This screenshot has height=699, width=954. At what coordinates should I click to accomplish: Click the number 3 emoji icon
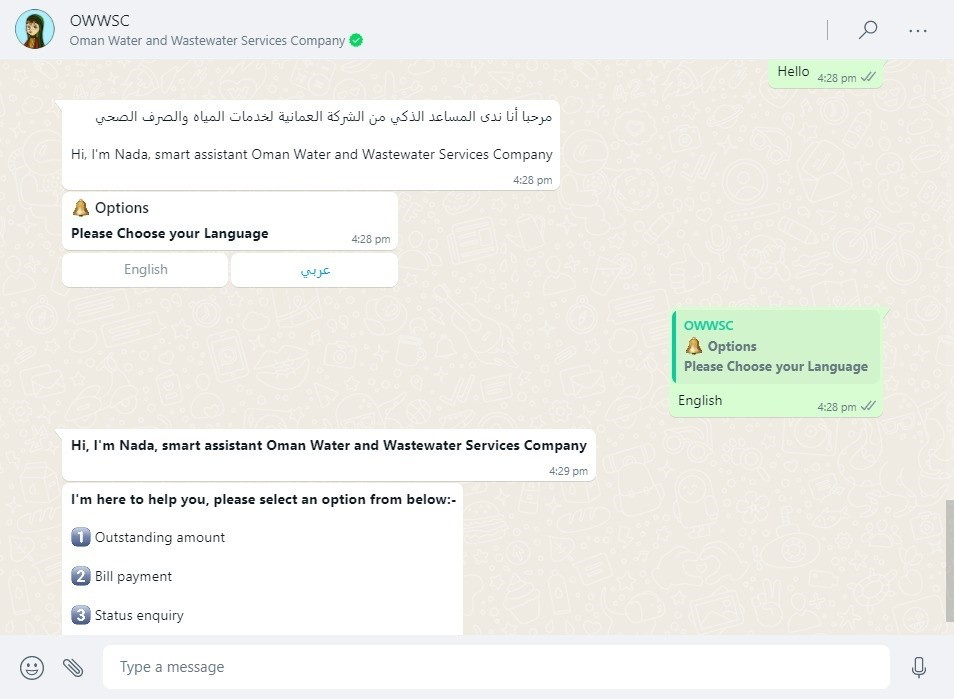coord(80,615)
